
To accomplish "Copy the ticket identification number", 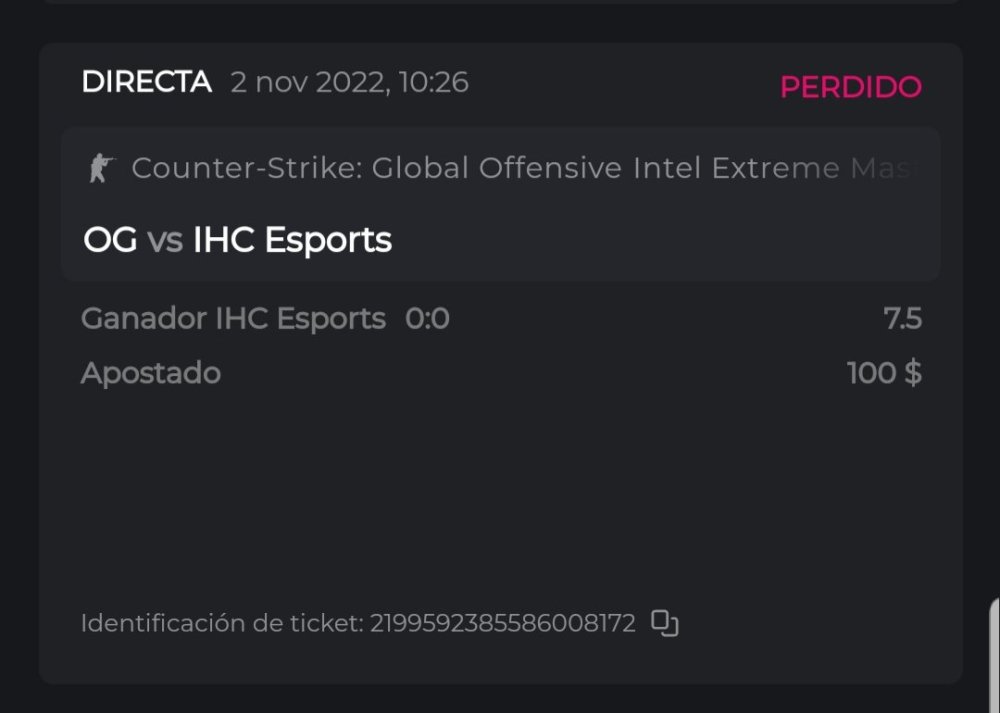I will pyautogui.click(x=665, y=623).
